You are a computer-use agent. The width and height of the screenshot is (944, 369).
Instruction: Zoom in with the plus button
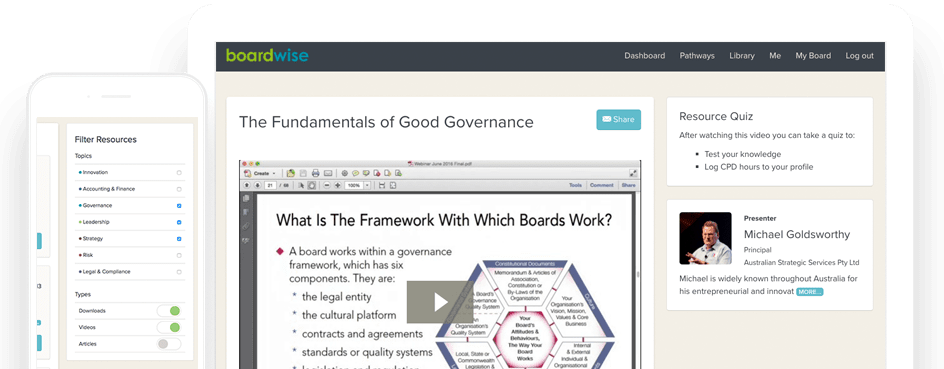coord(337,185)
